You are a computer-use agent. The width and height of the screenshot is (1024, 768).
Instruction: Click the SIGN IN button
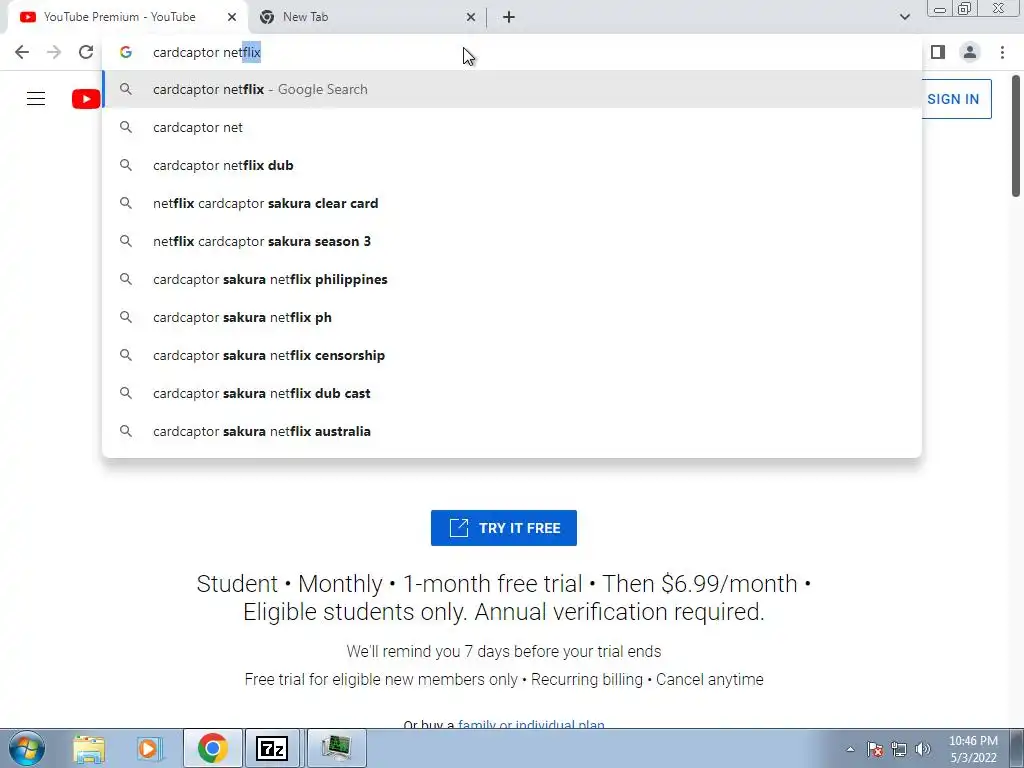tap(956, 99)
